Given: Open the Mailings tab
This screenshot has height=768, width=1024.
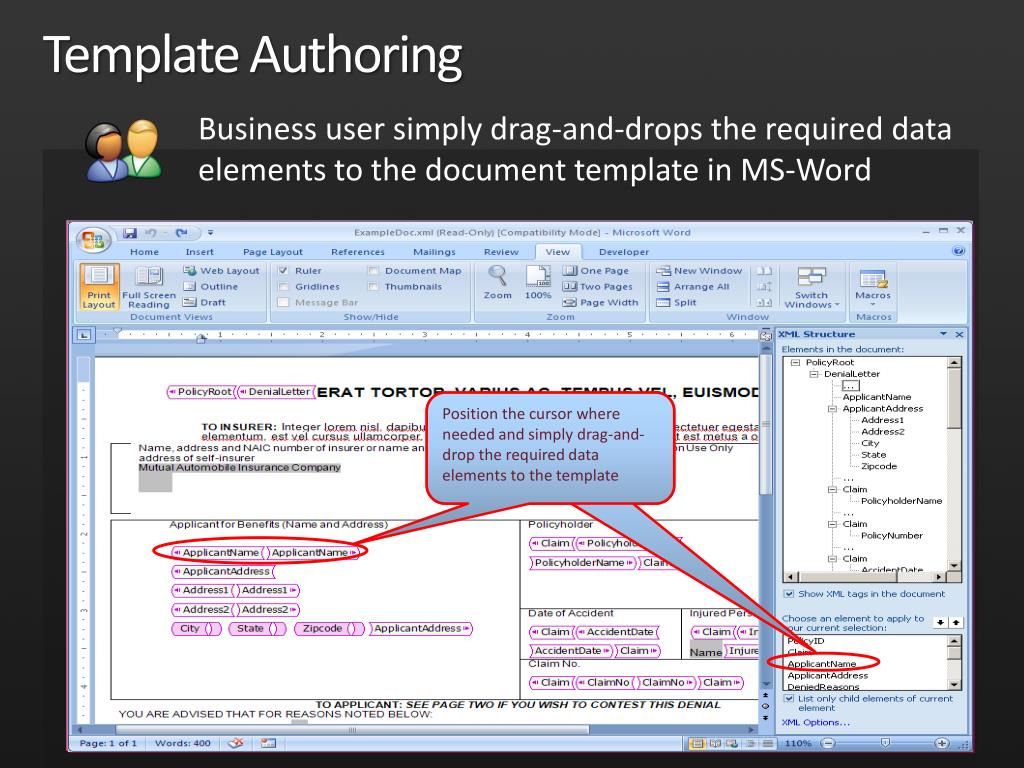Looking at the screenshot, I should pyautogui.click(x=434, y=251).
